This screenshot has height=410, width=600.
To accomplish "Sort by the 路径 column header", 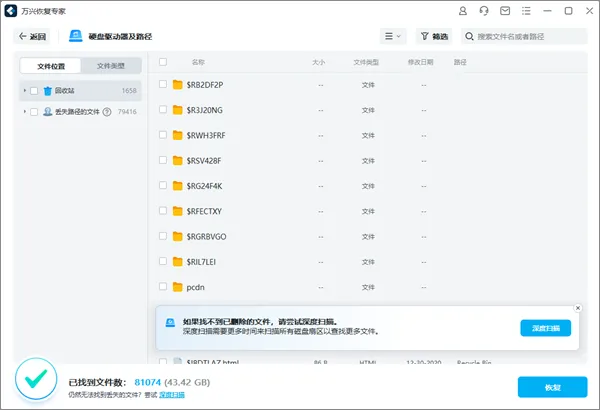I will point(460,62).
